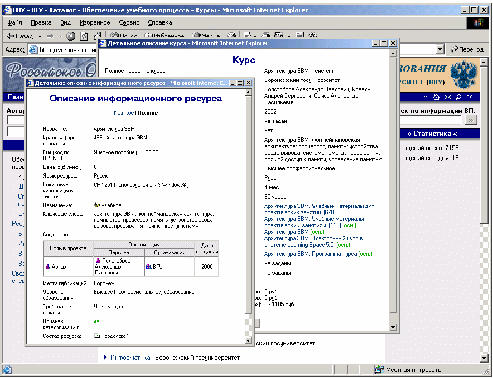The image size is (493, 378).
Task: Open the Справка menu
Action: click(x=160, y=23)
